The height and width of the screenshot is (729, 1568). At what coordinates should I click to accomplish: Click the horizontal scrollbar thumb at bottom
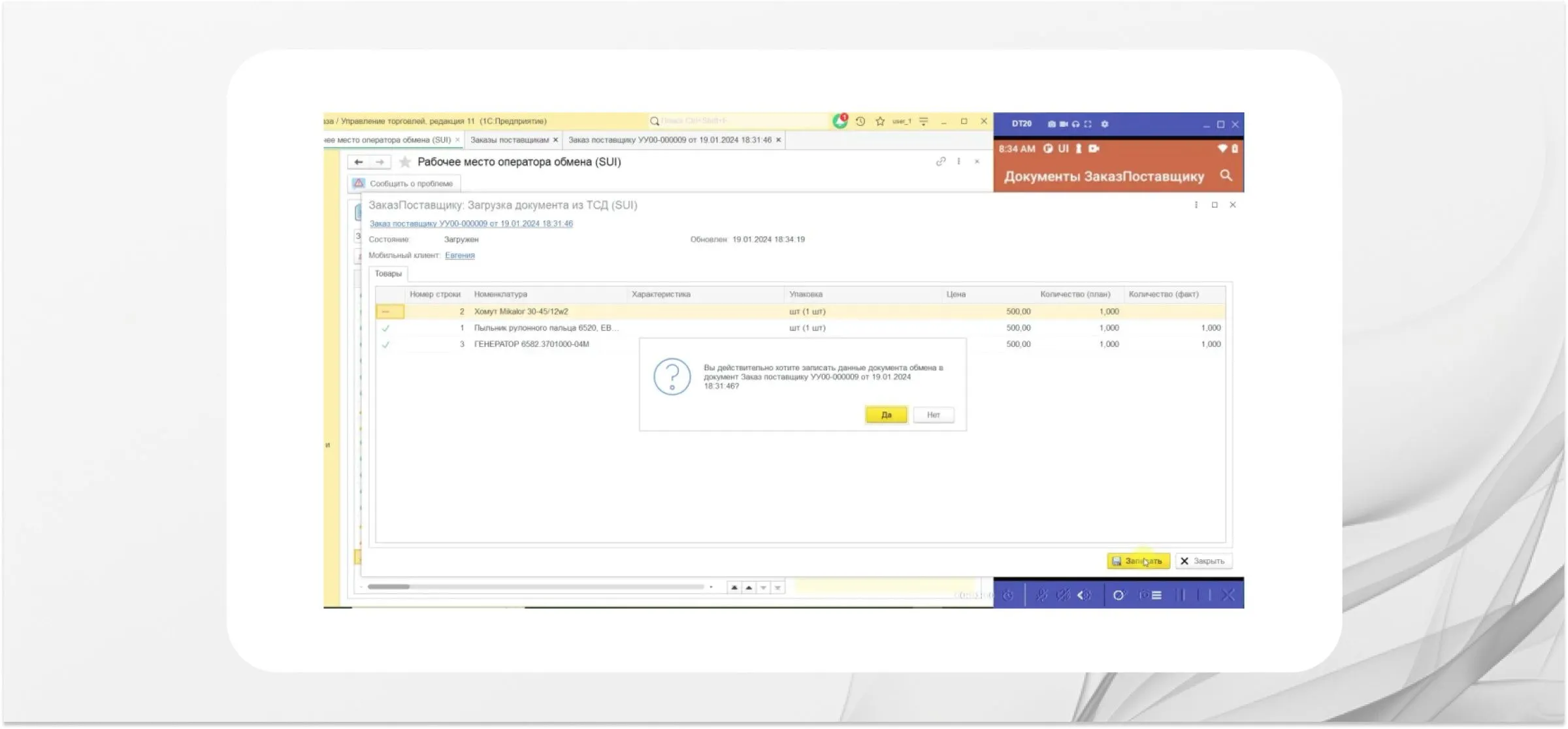point(388,587)
